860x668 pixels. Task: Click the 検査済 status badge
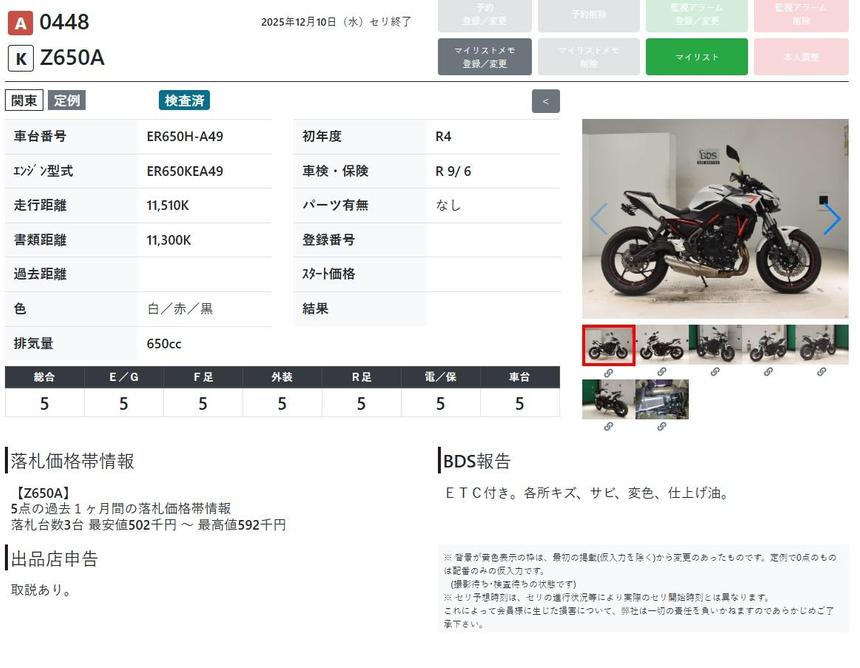pos(184,100)
